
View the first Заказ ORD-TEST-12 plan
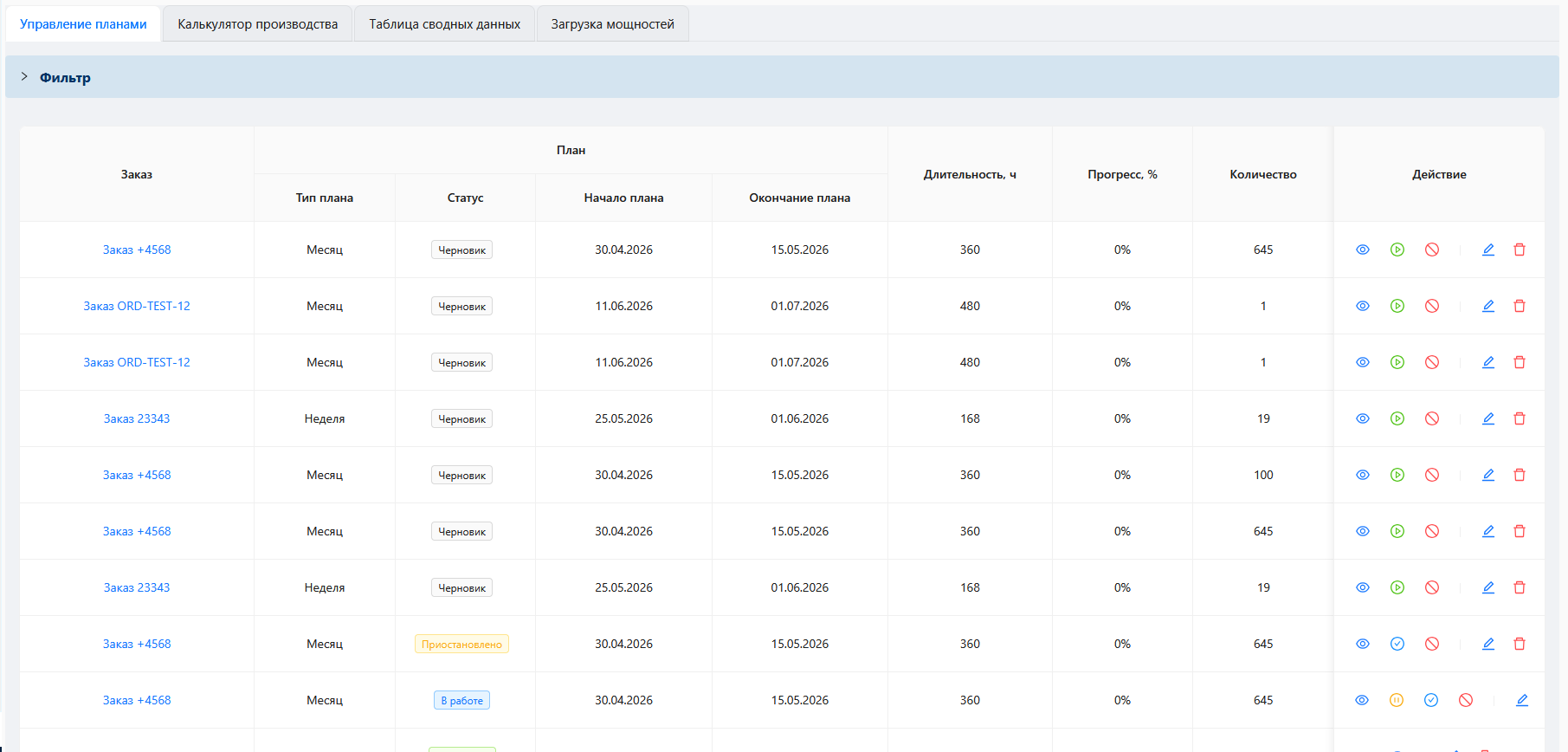pos(1363,306)
